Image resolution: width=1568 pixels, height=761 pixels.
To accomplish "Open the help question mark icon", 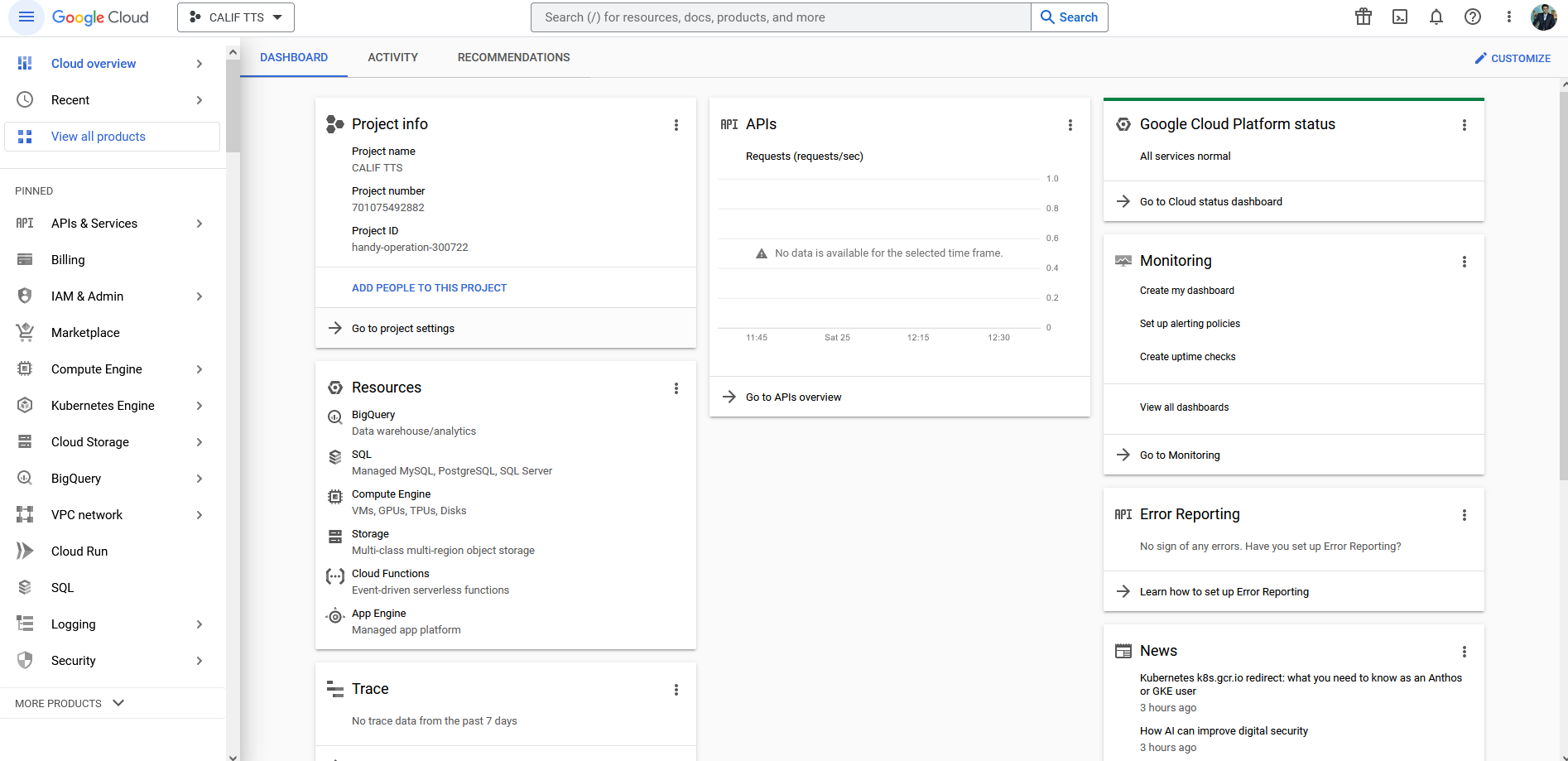I will pos(1473,17).
